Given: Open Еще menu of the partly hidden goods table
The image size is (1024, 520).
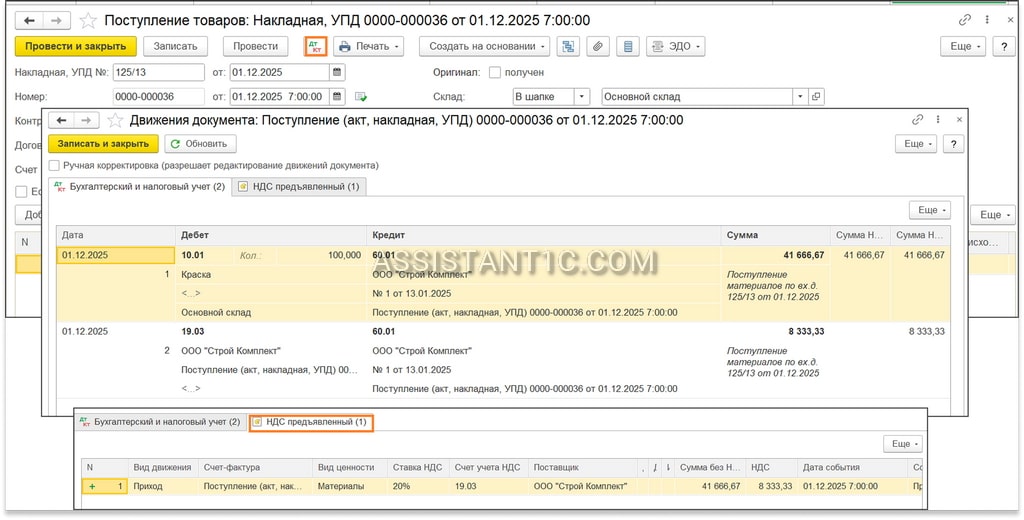Looking at the screenshot, I should click(993, 215).
